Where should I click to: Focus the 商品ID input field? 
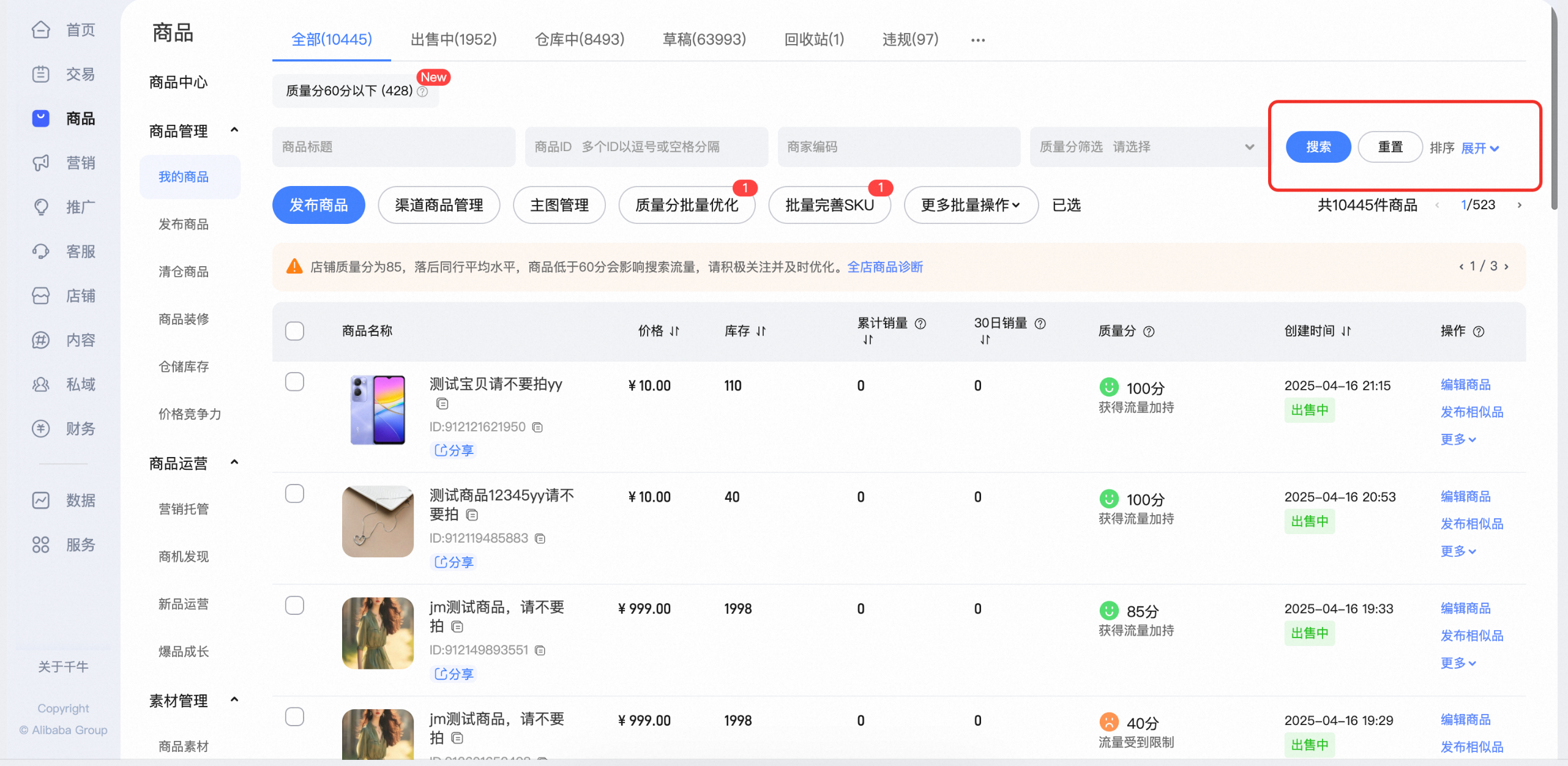pos(646,147)
